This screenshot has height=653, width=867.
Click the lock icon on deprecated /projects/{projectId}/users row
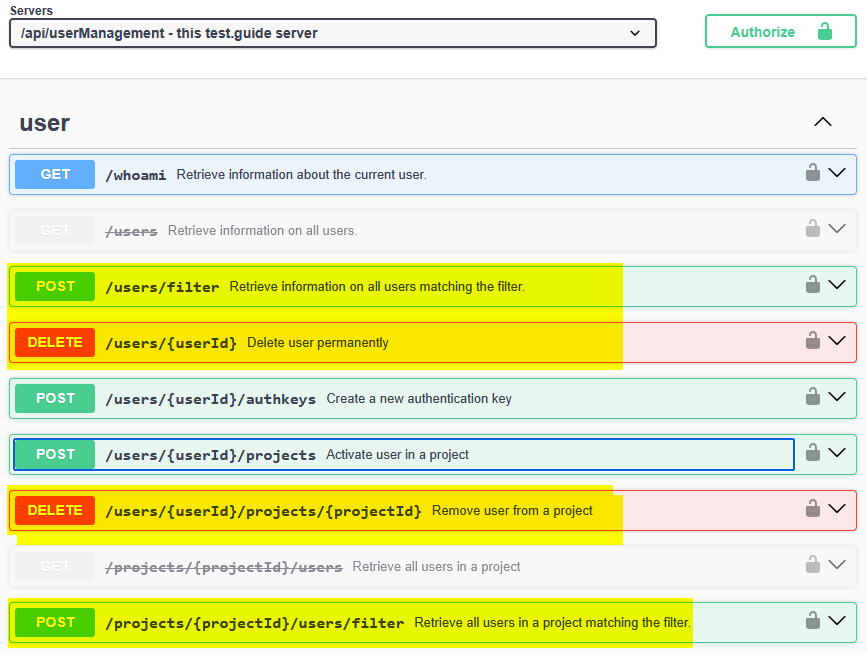[812, 564]
